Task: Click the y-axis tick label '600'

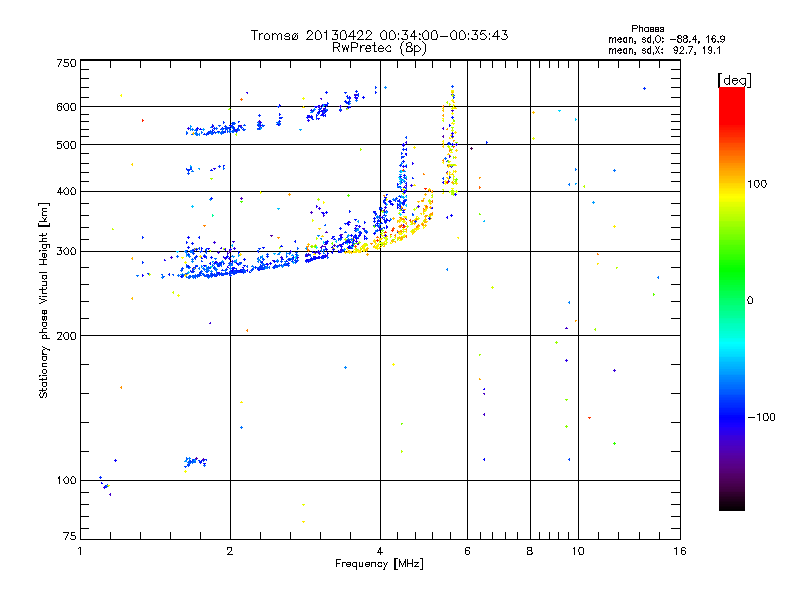Action: point(66,107)
